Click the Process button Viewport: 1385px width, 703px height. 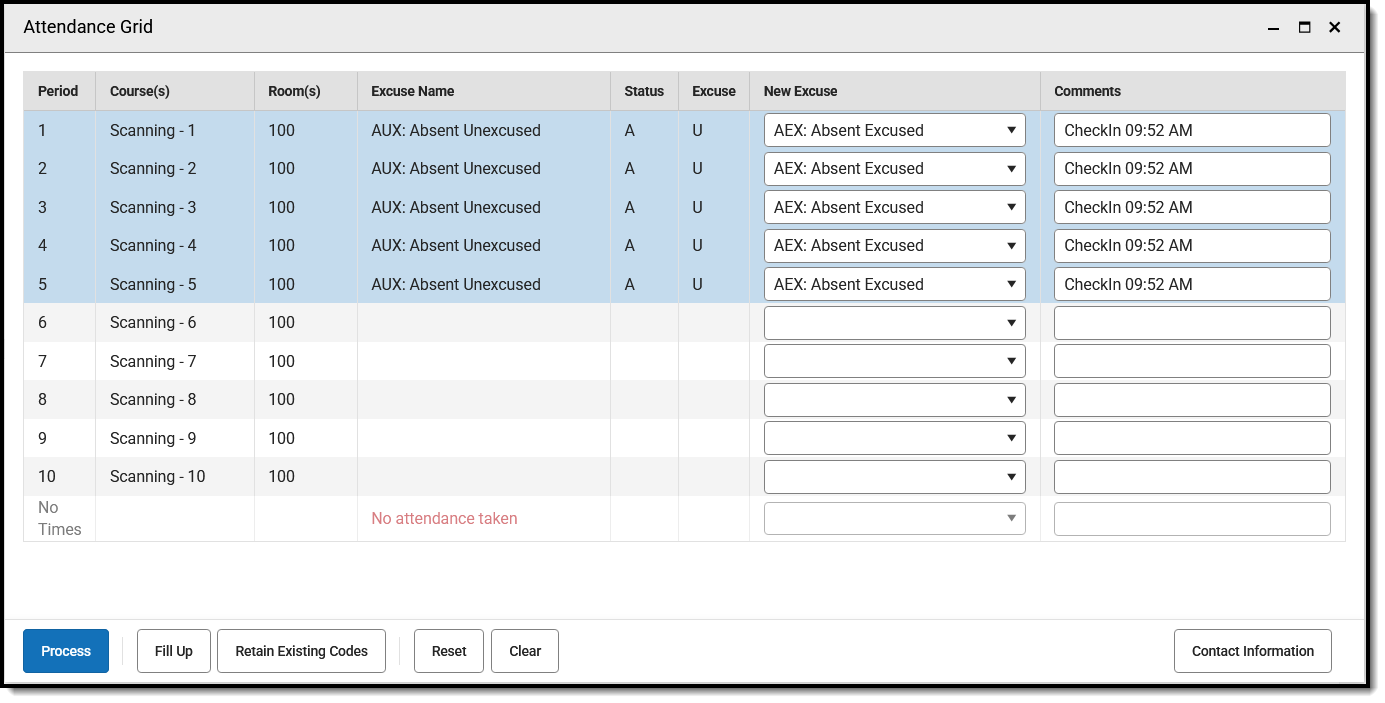65,651
